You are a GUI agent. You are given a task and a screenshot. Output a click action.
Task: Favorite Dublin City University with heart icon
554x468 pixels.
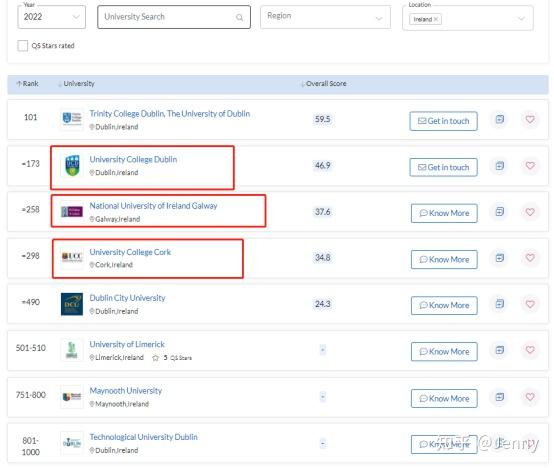[x=530, y=304]
